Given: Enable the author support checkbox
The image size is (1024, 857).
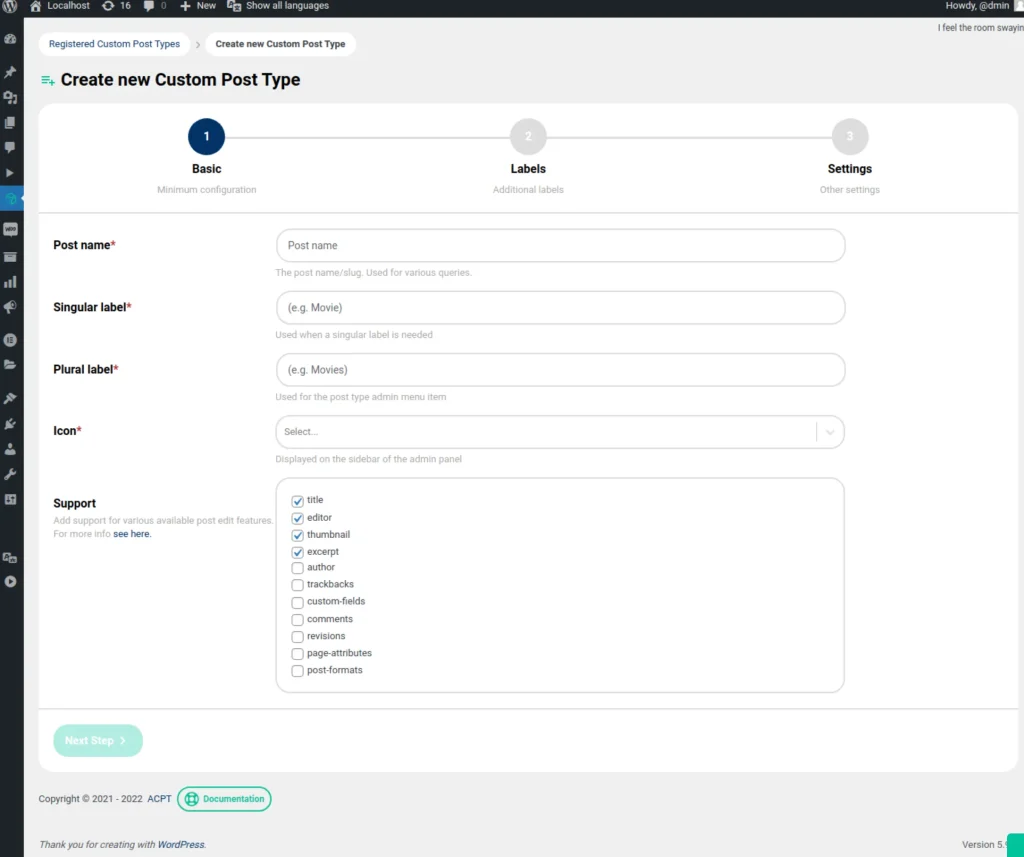Looking at the screenshot, I should click(x=297, y=568).
